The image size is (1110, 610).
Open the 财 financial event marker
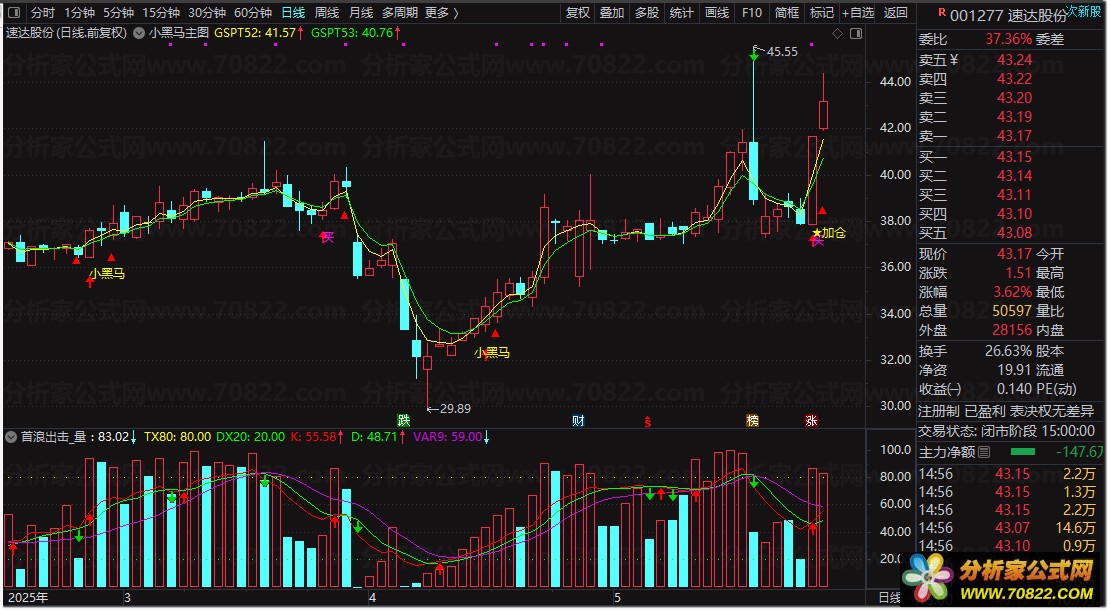[578, 420]
